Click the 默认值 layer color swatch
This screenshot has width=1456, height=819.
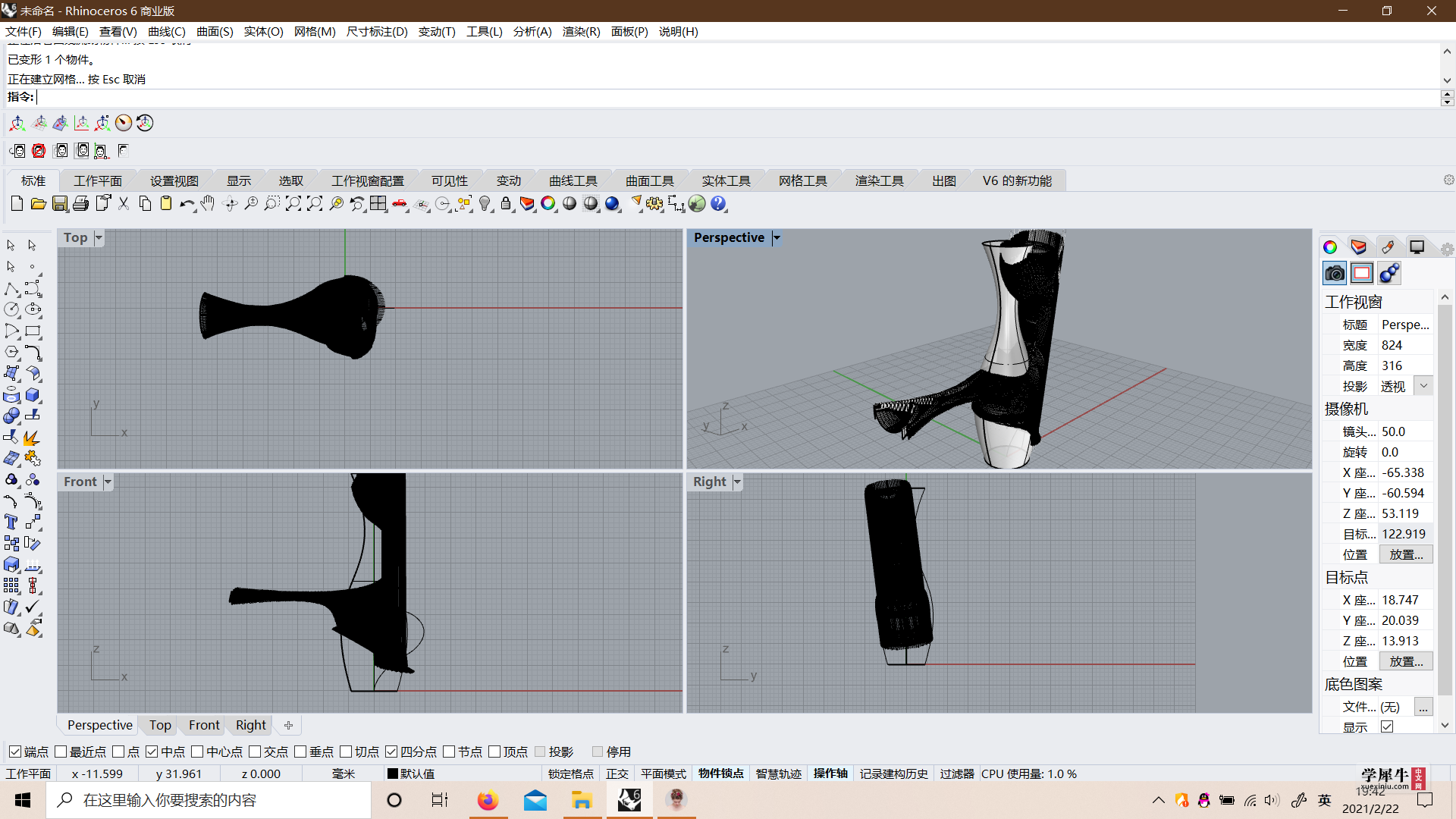pyautogui.click(x=392, y=773)
